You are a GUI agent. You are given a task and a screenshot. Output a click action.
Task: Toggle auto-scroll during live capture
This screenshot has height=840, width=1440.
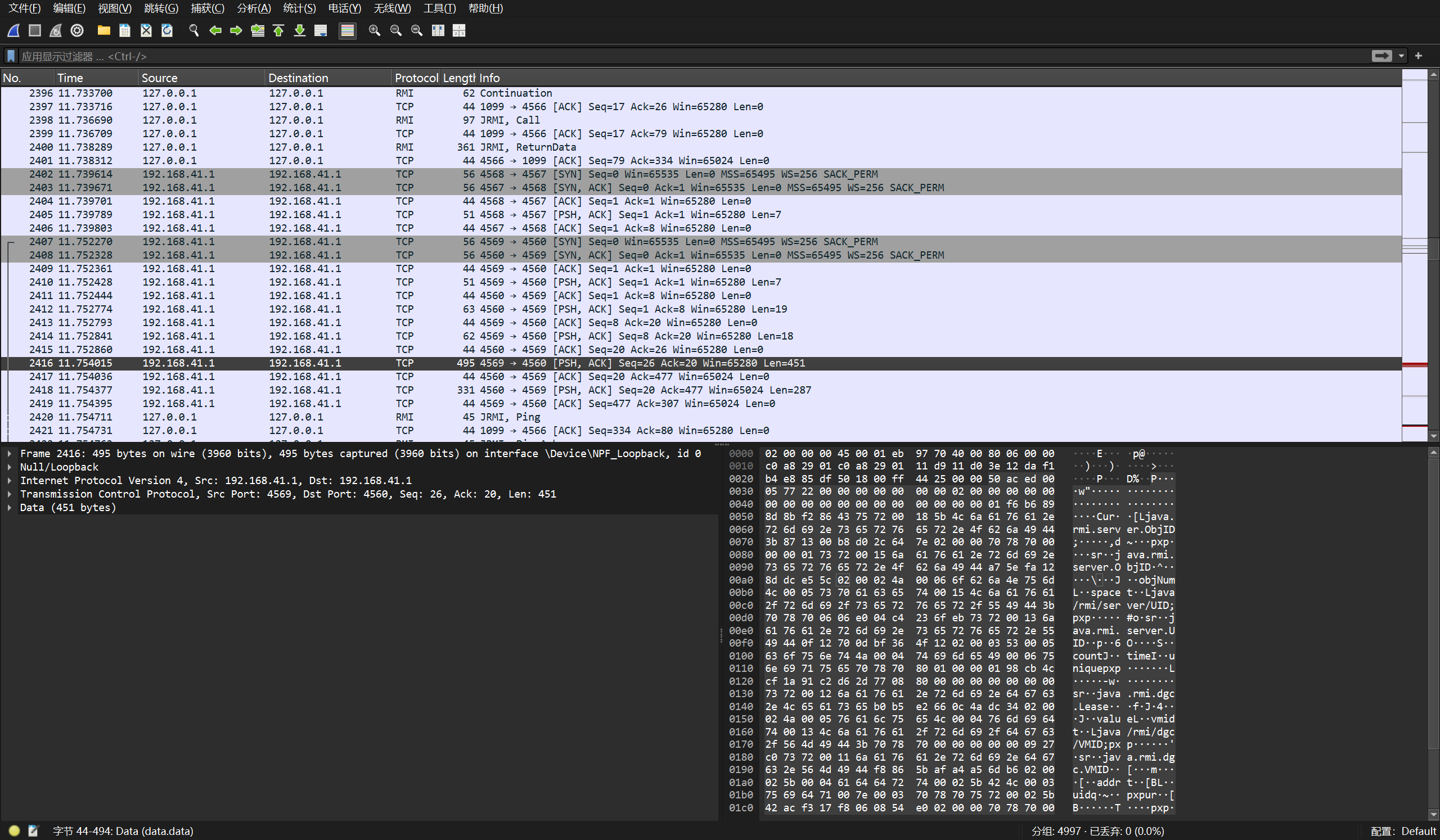coord(321,30)
